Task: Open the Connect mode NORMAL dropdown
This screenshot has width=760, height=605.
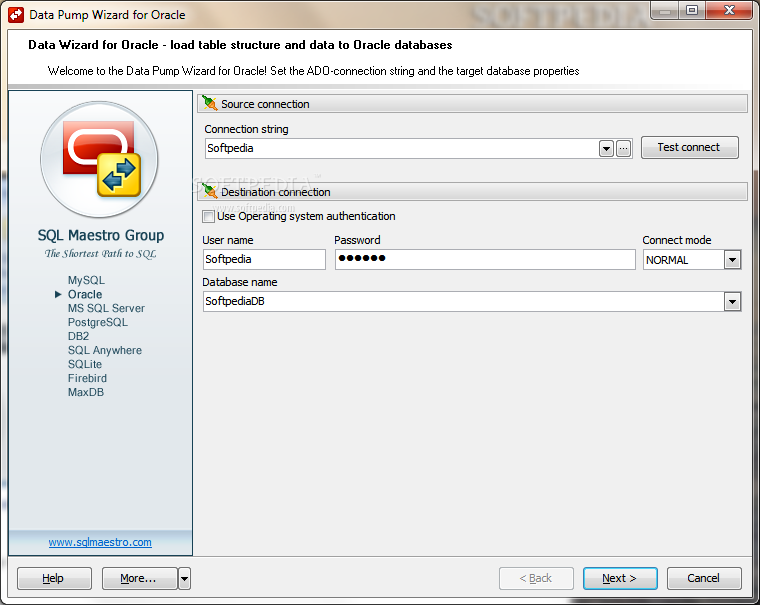Action: [x=732, y=260]
